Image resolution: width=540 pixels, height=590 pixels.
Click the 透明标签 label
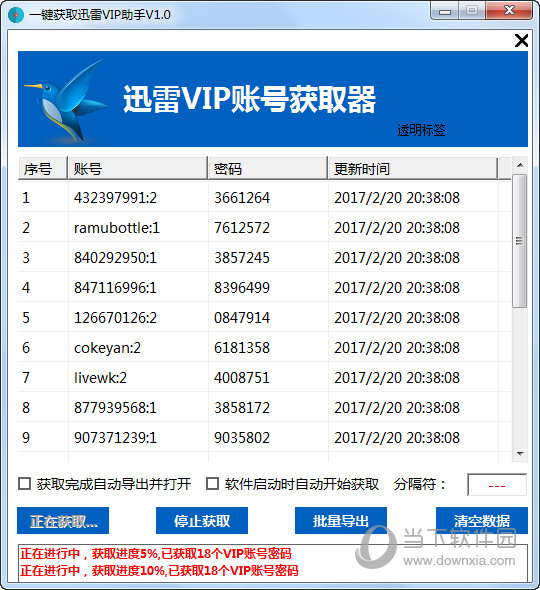pos(421,130)
